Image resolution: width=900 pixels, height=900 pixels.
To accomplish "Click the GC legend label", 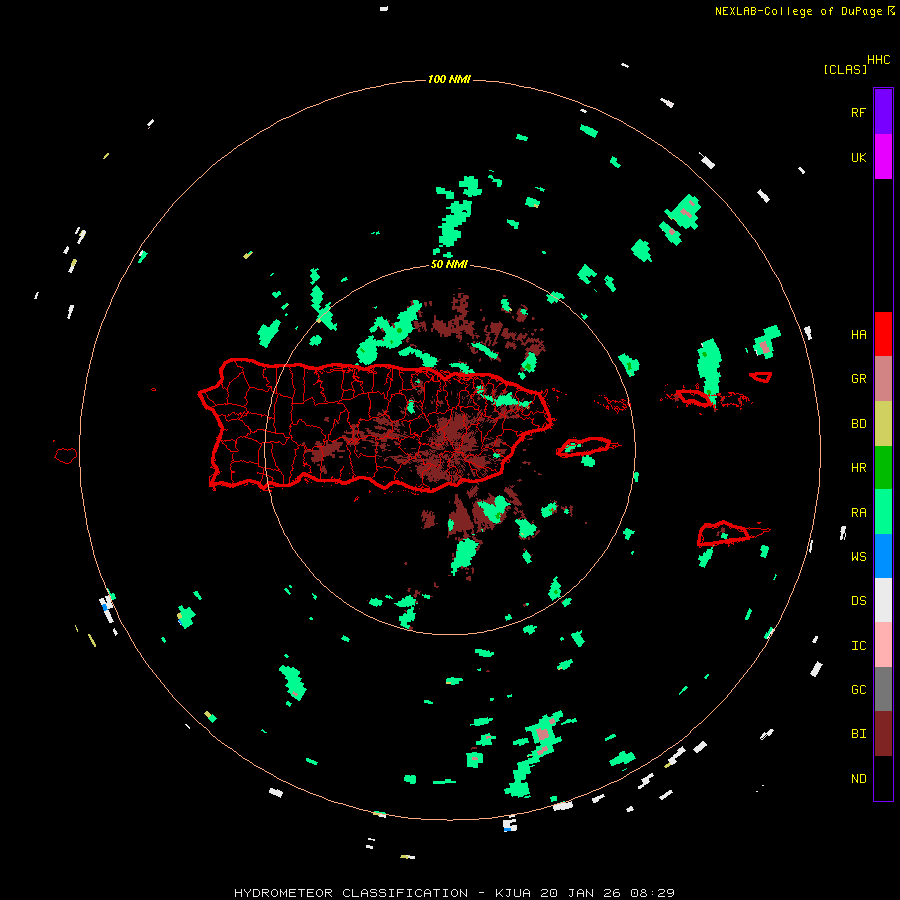I will [858, 690].
